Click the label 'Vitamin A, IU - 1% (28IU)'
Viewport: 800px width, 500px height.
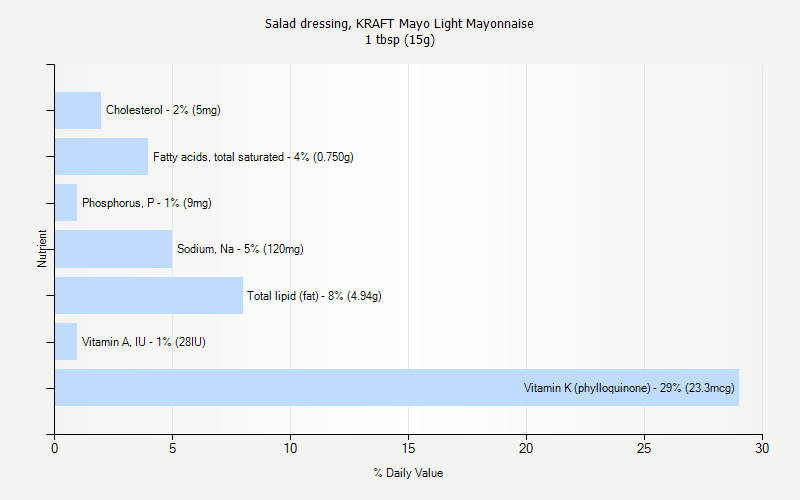coord(144,342)
